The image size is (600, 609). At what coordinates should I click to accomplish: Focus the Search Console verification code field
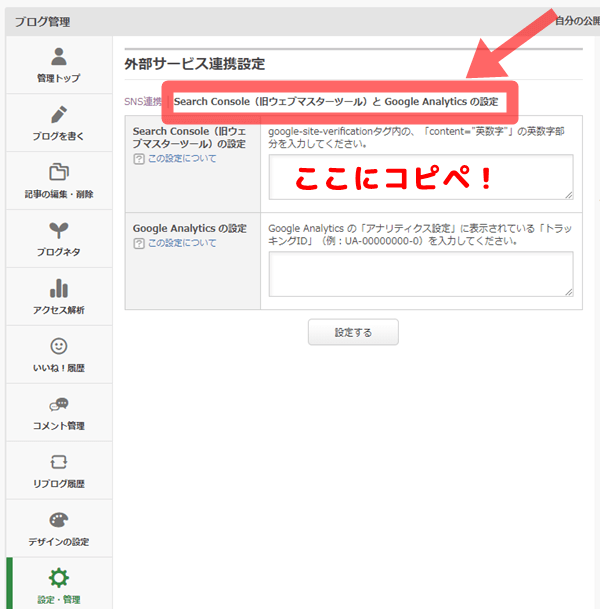pyautogui.click(x=421, y=177)
